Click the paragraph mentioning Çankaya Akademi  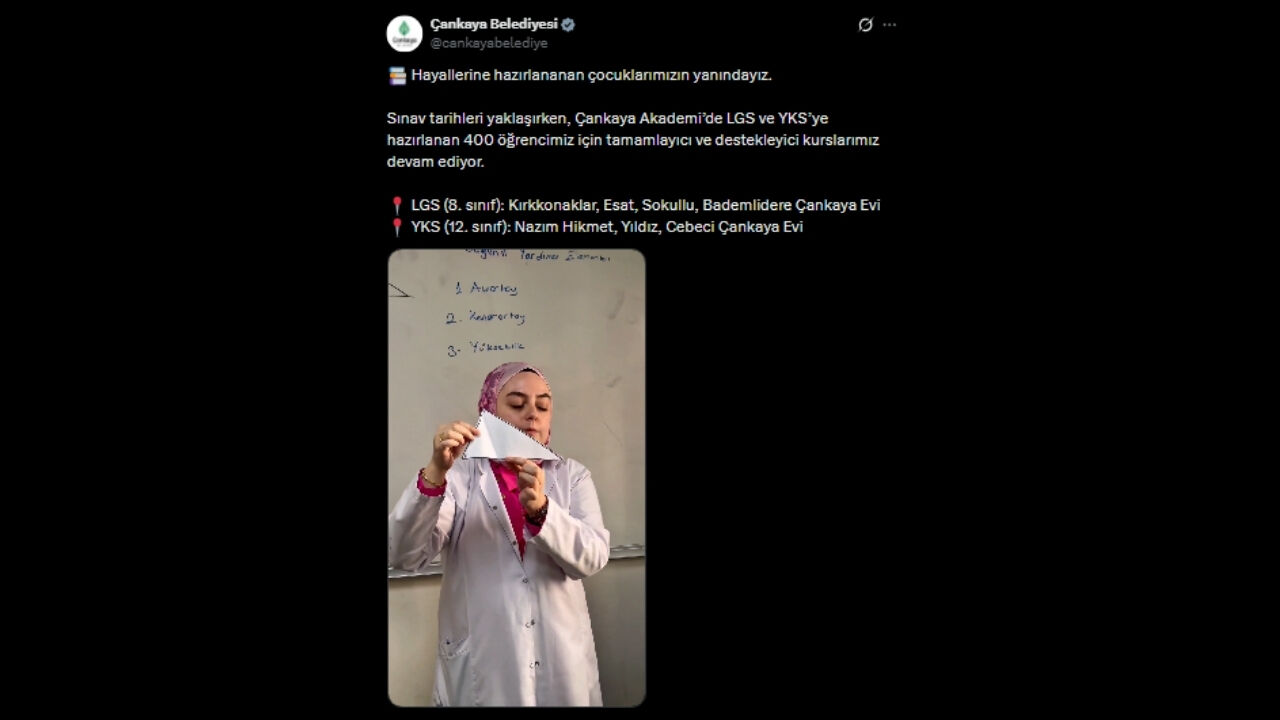tap(633, 140)
